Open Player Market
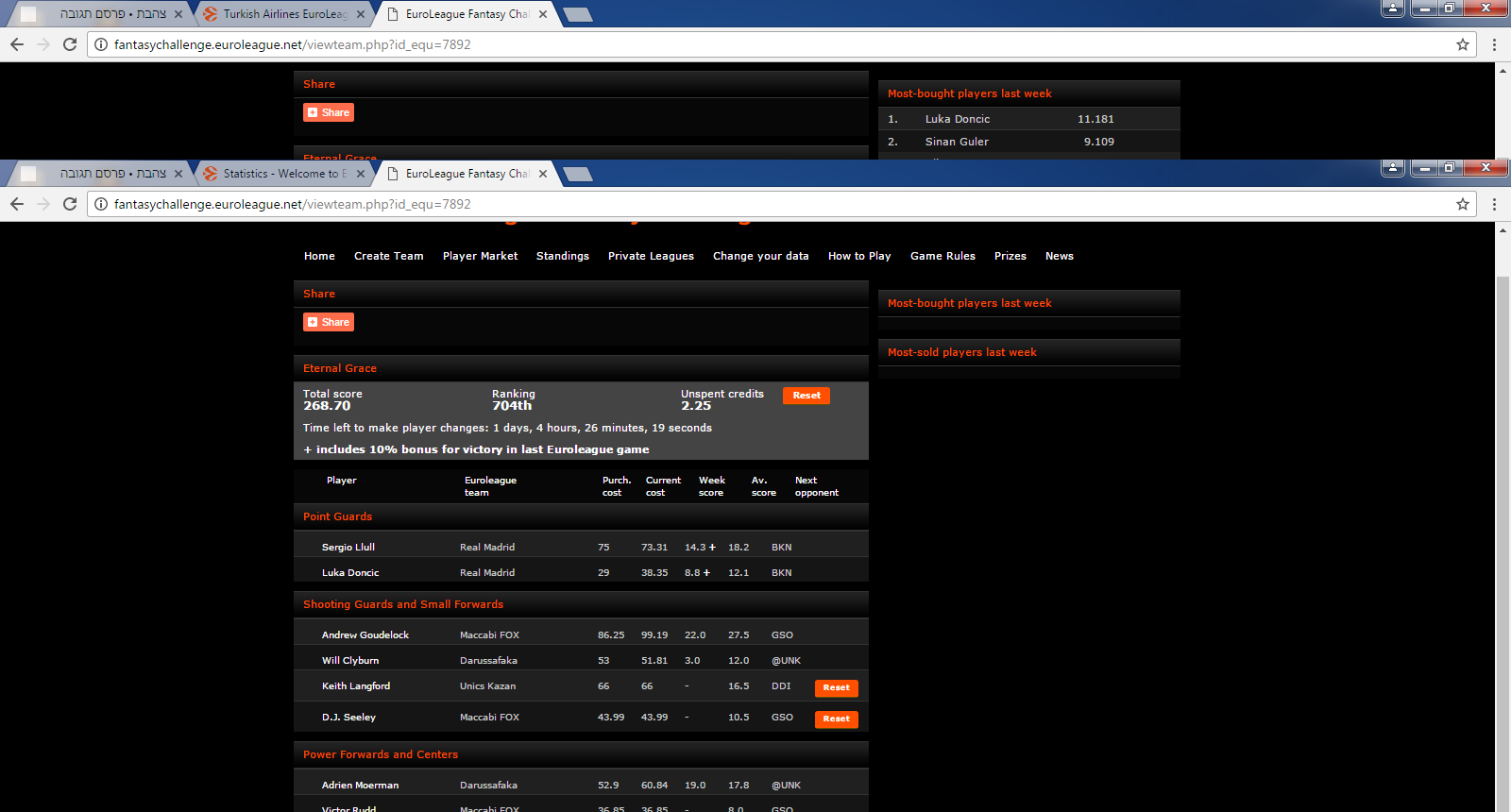1511x812 pixels. [480, 256]
